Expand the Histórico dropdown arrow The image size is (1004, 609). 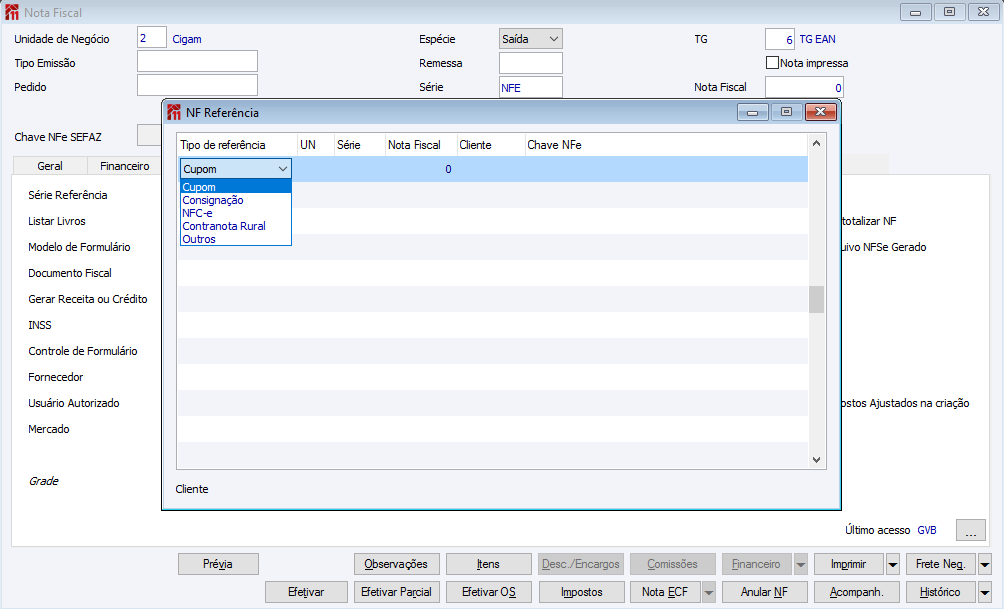click(985, 592)
